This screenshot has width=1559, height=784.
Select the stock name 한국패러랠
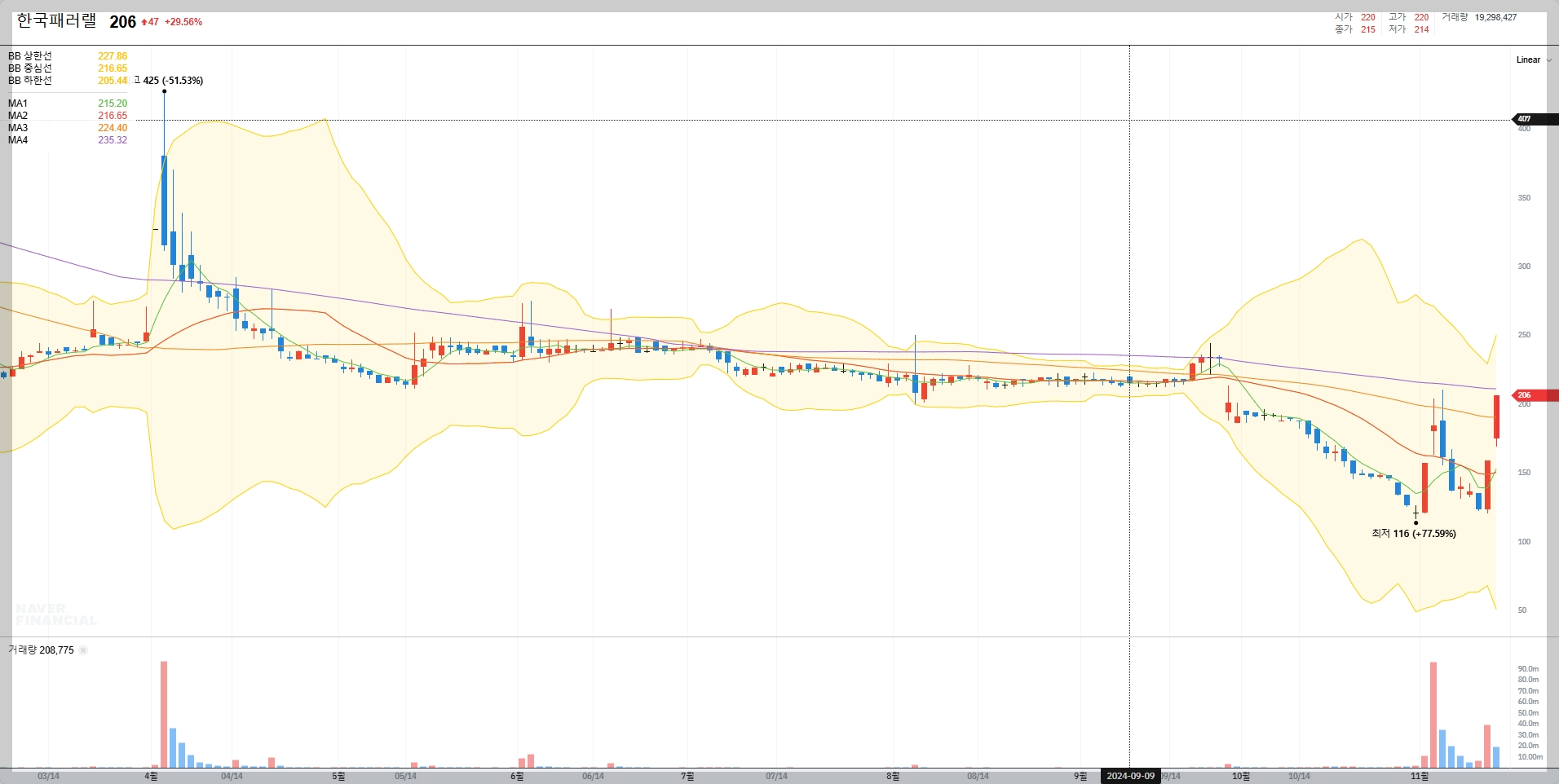(x=56, y=21)
